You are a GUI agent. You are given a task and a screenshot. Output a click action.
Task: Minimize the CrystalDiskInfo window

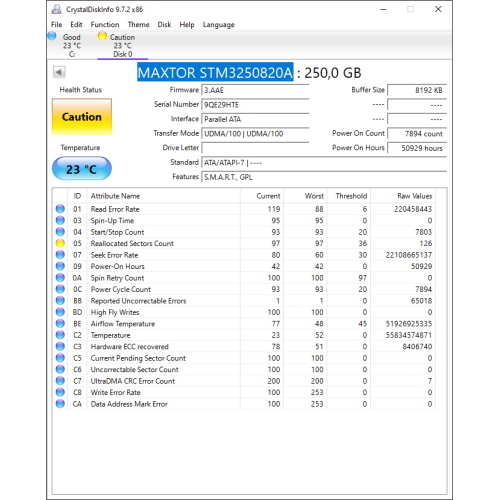pos(383,9)
